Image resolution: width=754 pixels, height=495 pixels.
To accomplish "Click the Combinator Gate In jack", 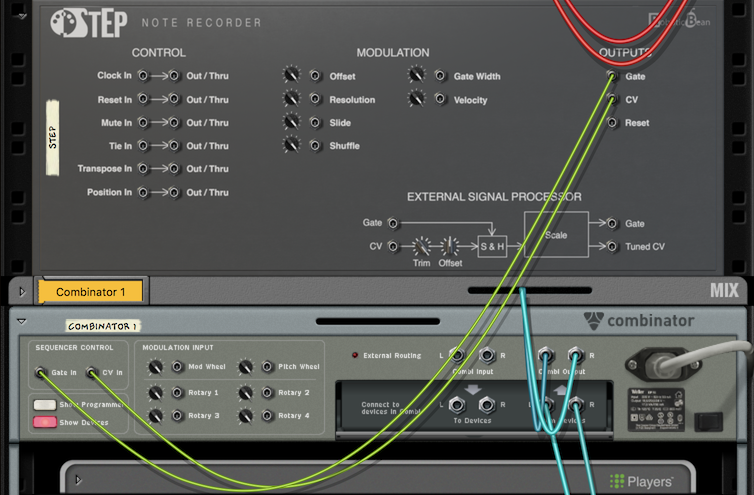I will coord(41,372).
